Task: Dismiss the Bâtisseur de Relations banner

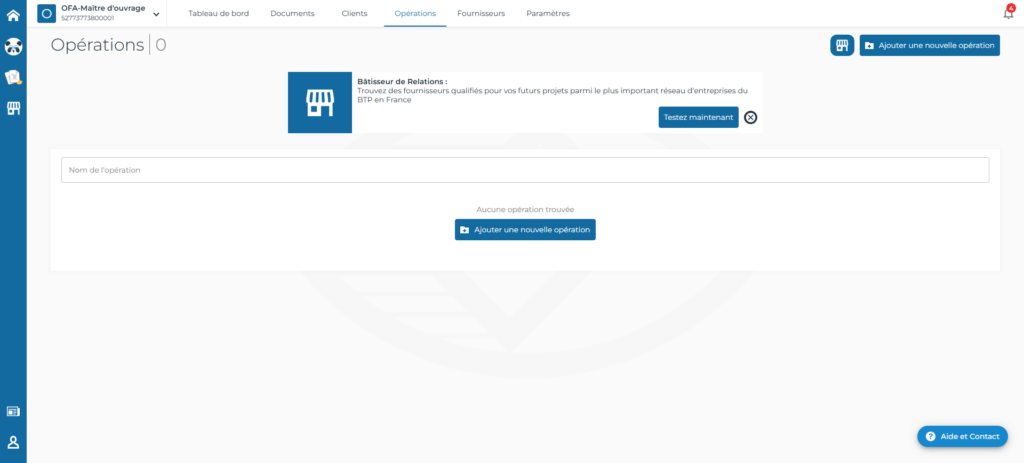Action: point(751,117)
